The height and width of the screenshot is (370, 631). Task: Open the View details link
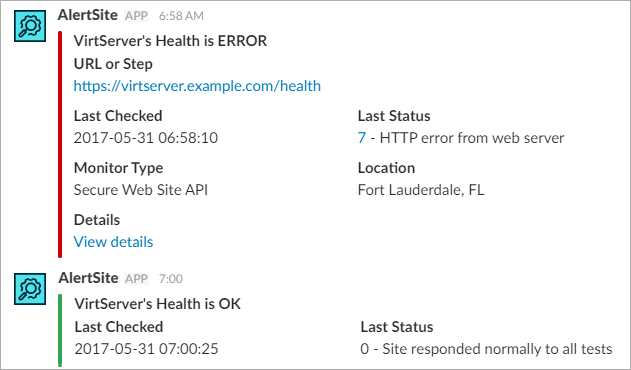(113, 242)
